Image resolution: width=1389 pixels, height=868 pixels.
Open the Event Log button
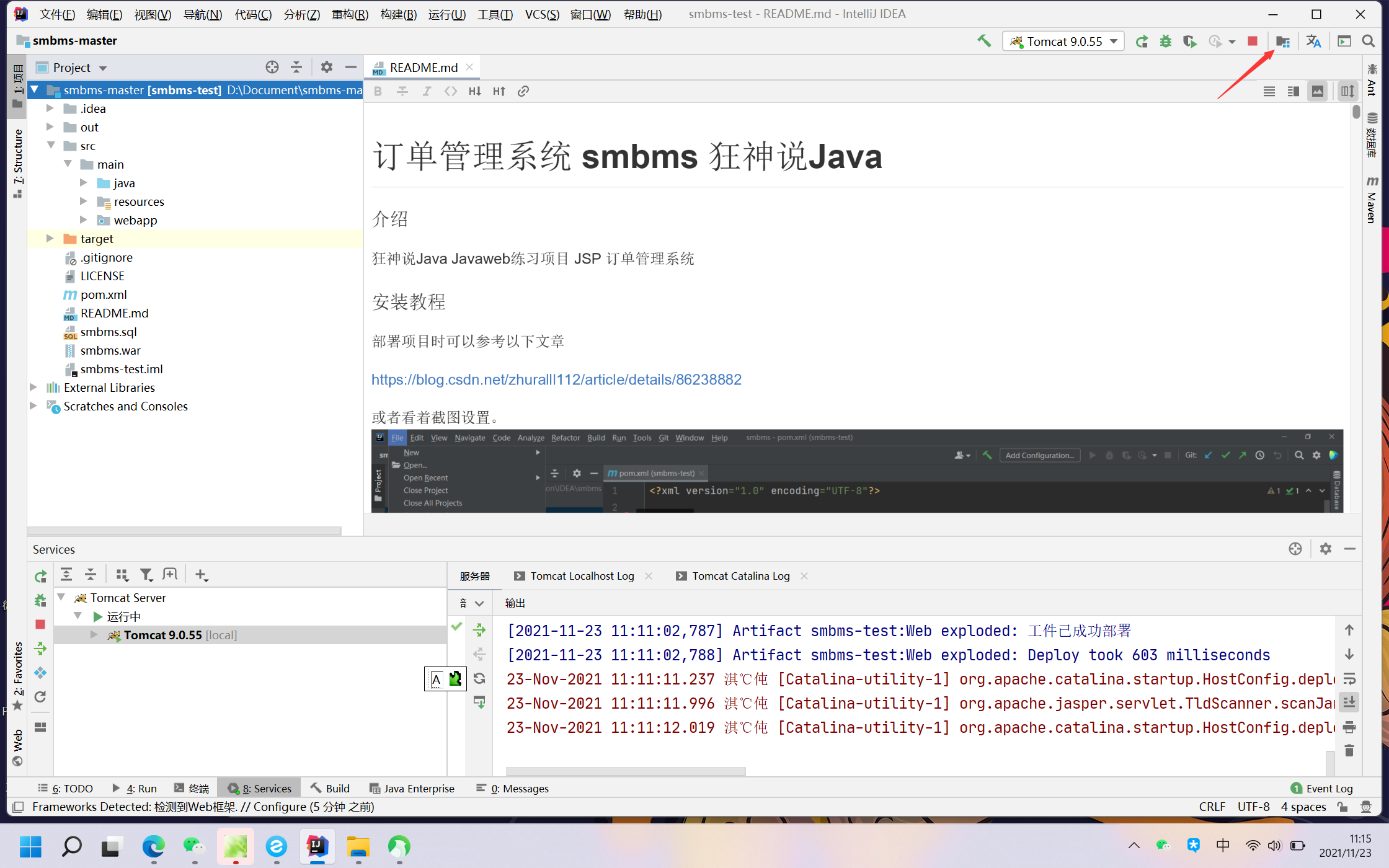[1321, 788]
